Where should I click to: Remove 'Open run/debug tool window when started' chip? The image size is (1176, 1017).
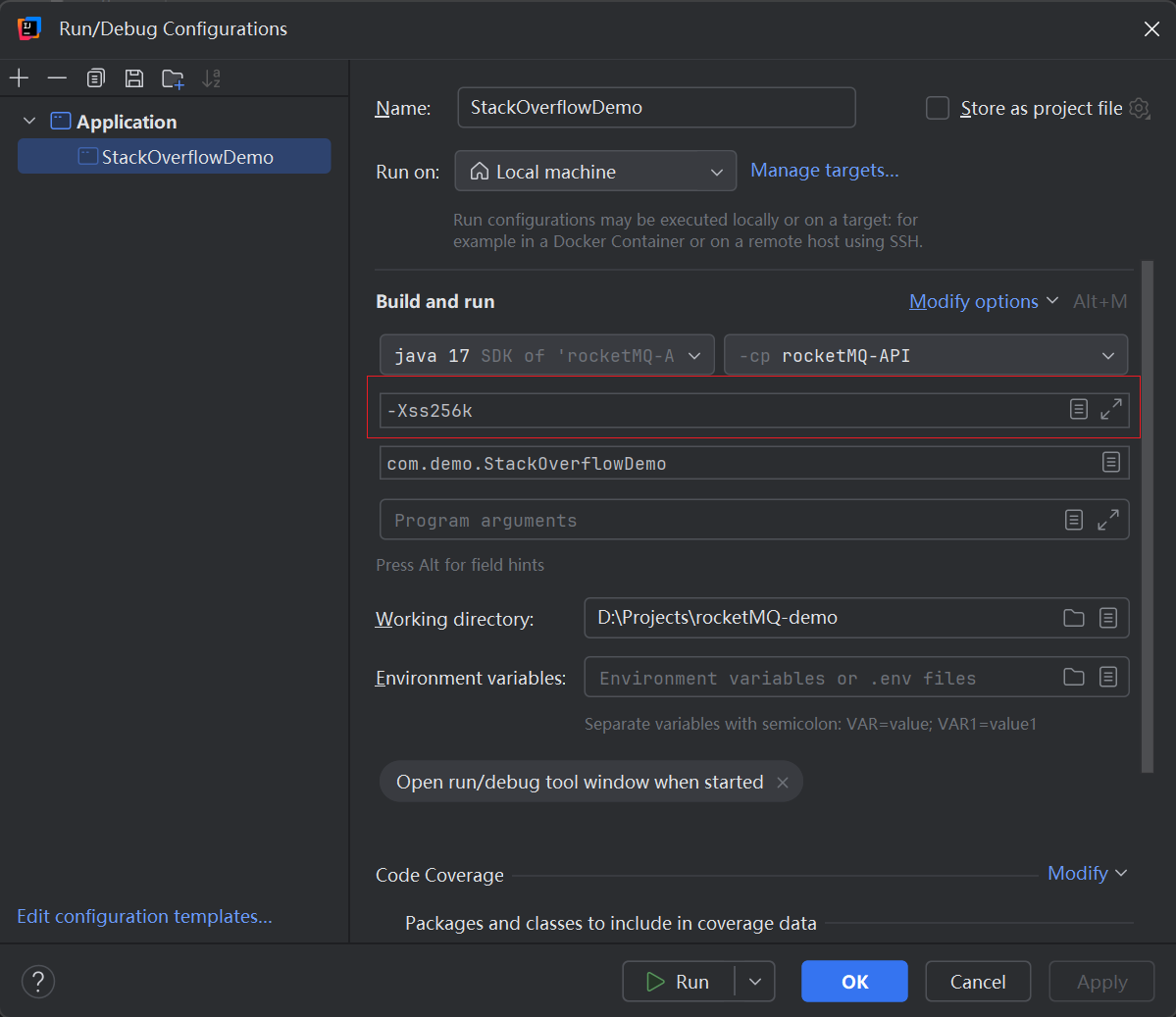click(783, 783)
